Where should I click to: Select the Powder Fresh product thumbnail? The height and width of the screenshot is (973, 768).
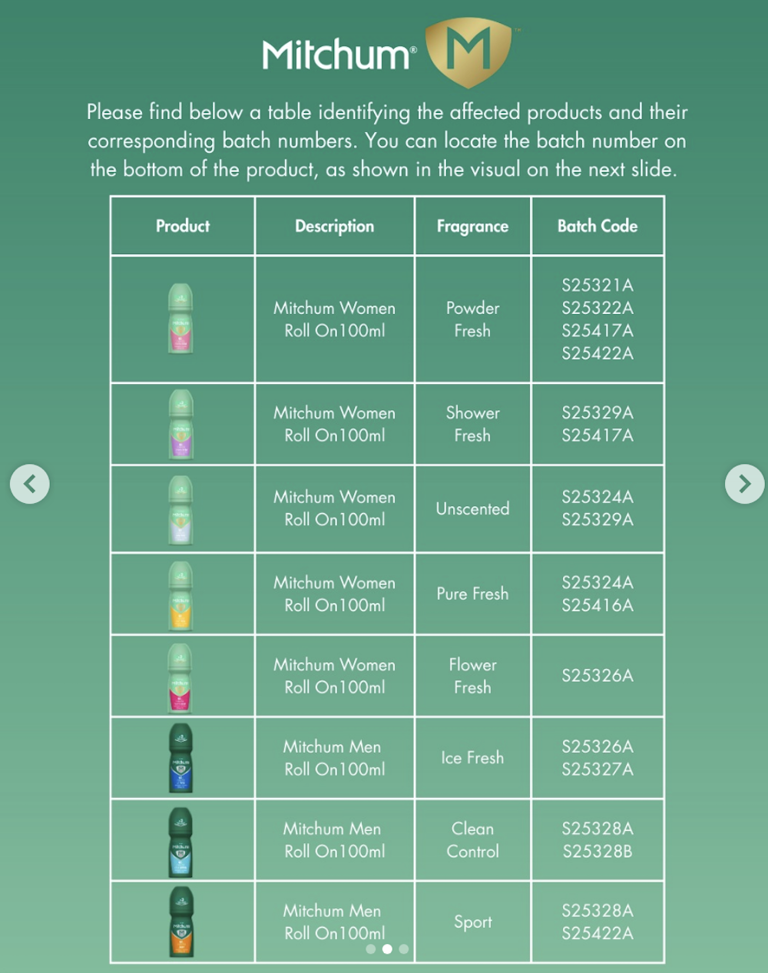(x=181, y=317)
